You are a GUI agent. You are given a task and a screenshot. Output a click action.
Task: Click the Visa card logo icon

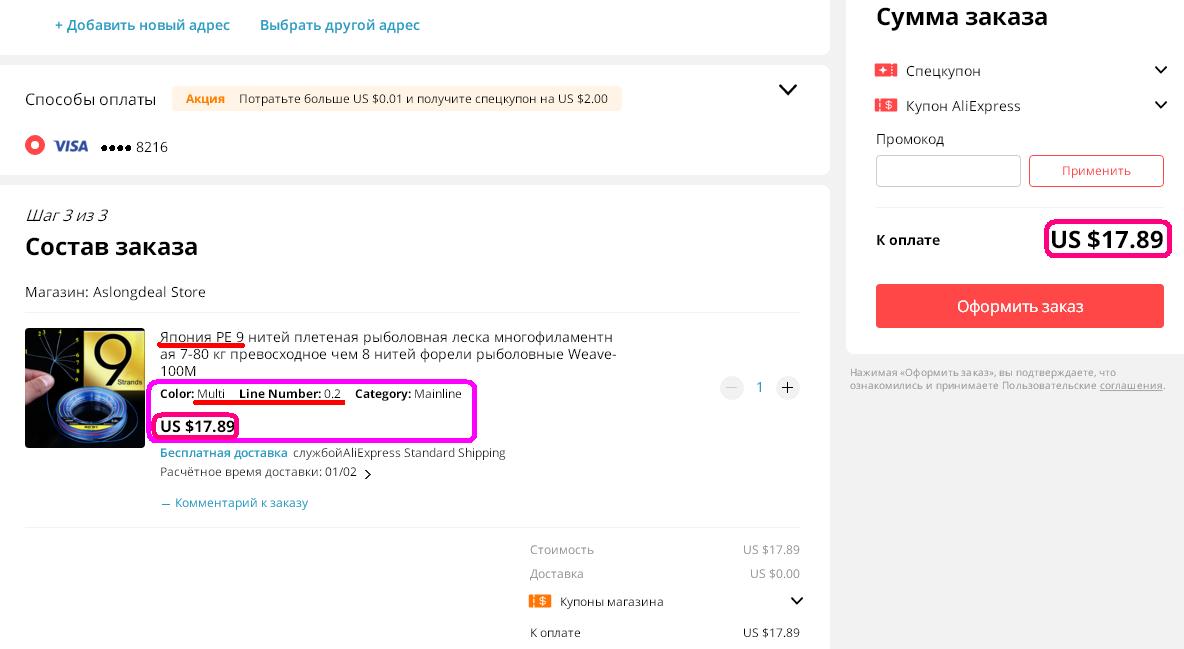[70, 146]
